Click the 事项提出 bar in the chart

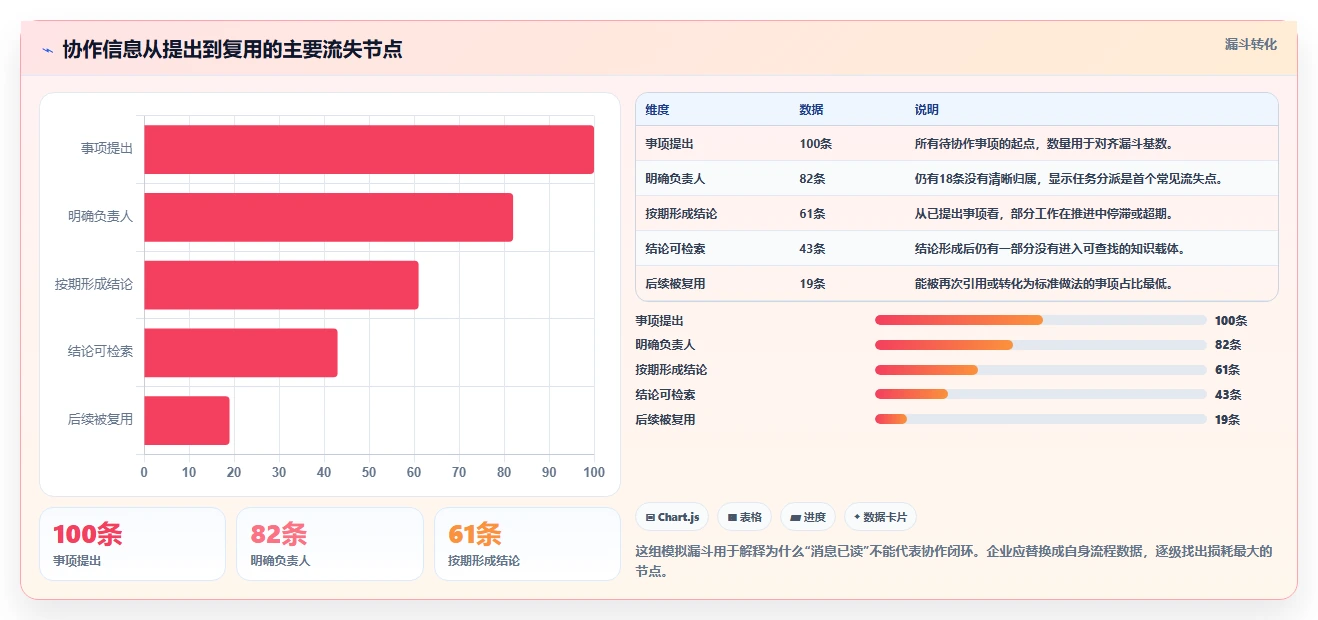click(x=369, y=149)
